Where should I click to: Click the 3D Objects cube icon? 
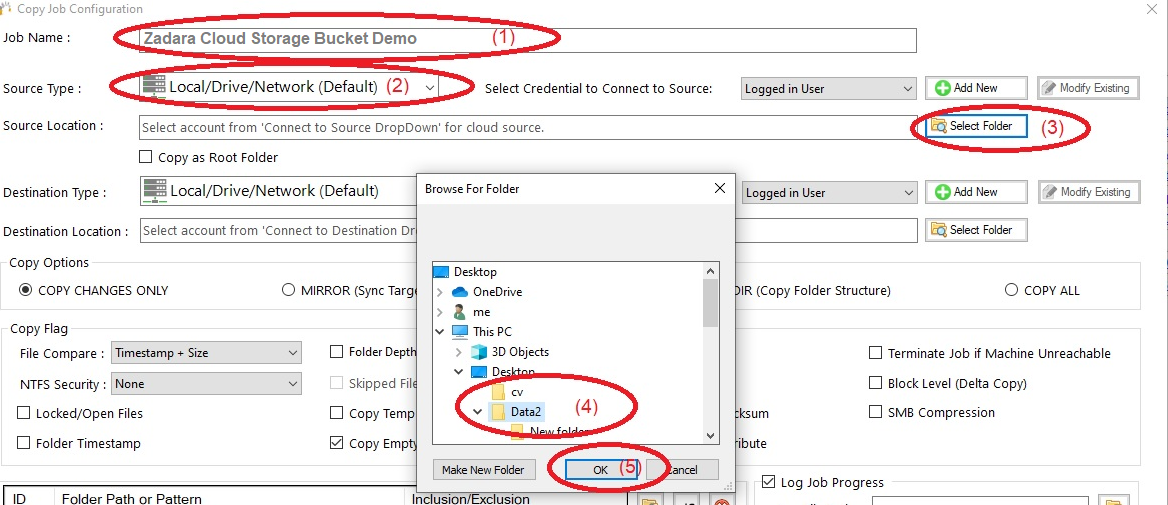point(479,352)
